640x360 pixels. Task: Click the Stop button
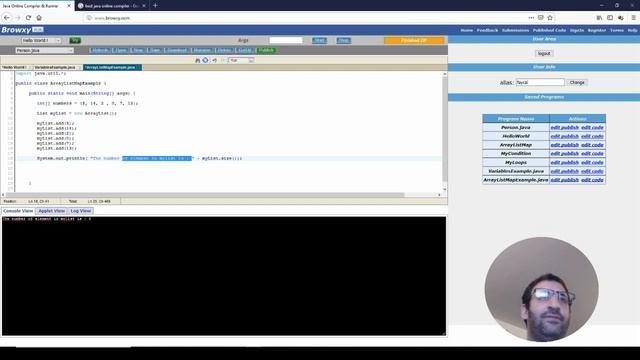tap(344, 40)
